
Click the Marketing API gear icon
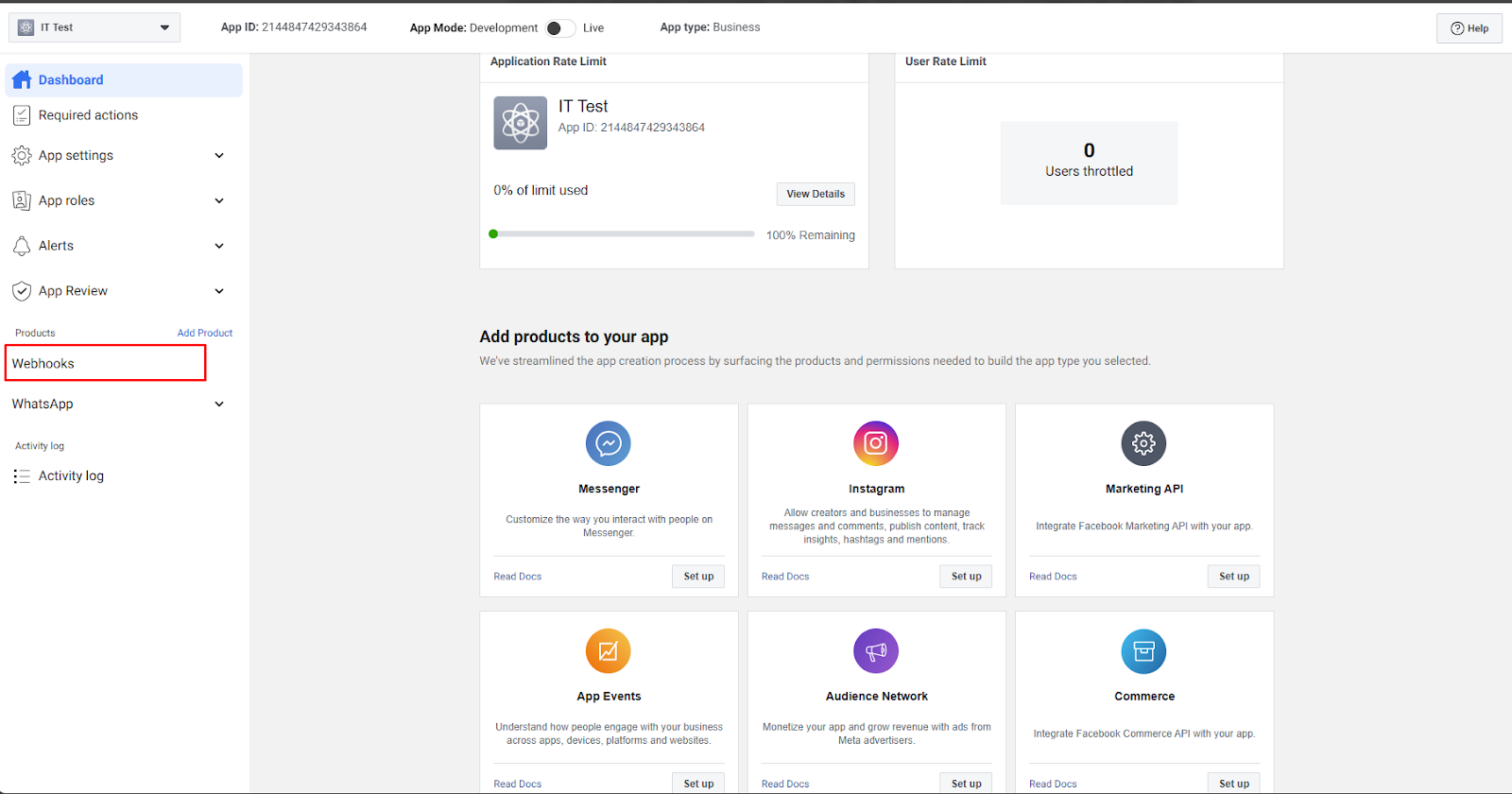click(1143, 443)
